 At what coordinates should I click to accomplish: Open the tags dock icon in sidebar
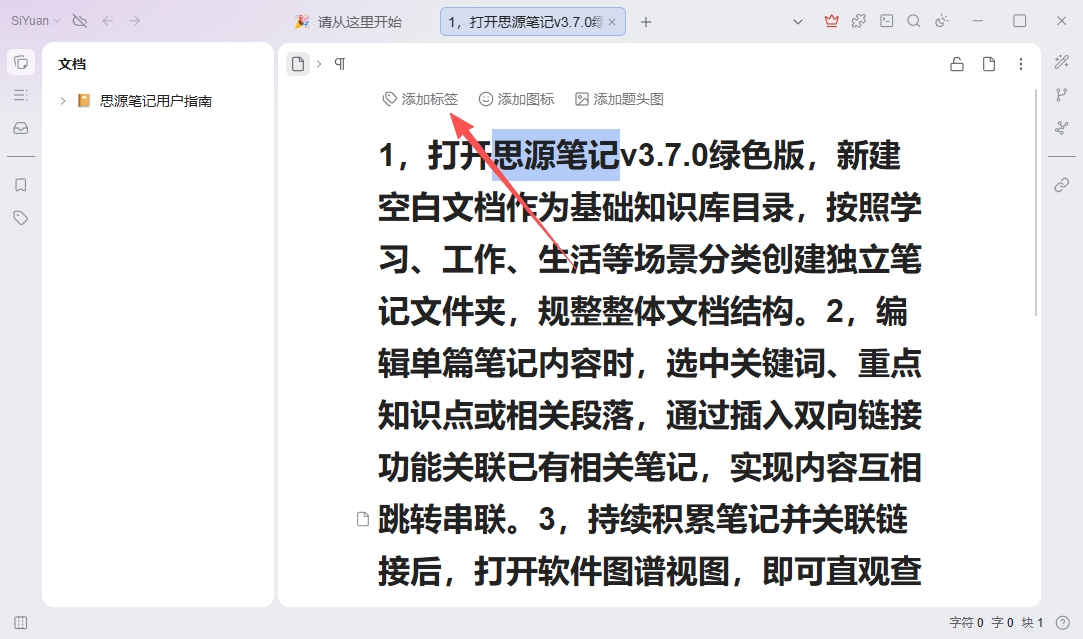(x=21, y=218)
